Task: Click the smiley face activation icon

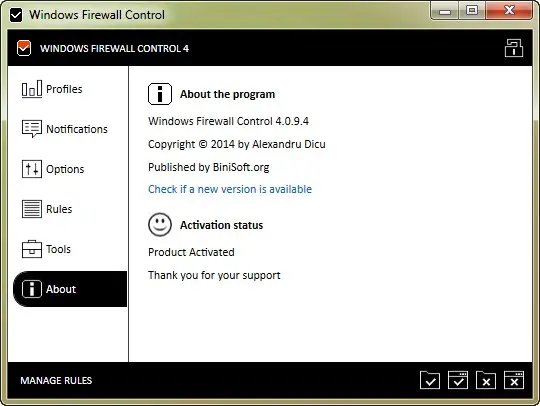Action: click(160, 225)
